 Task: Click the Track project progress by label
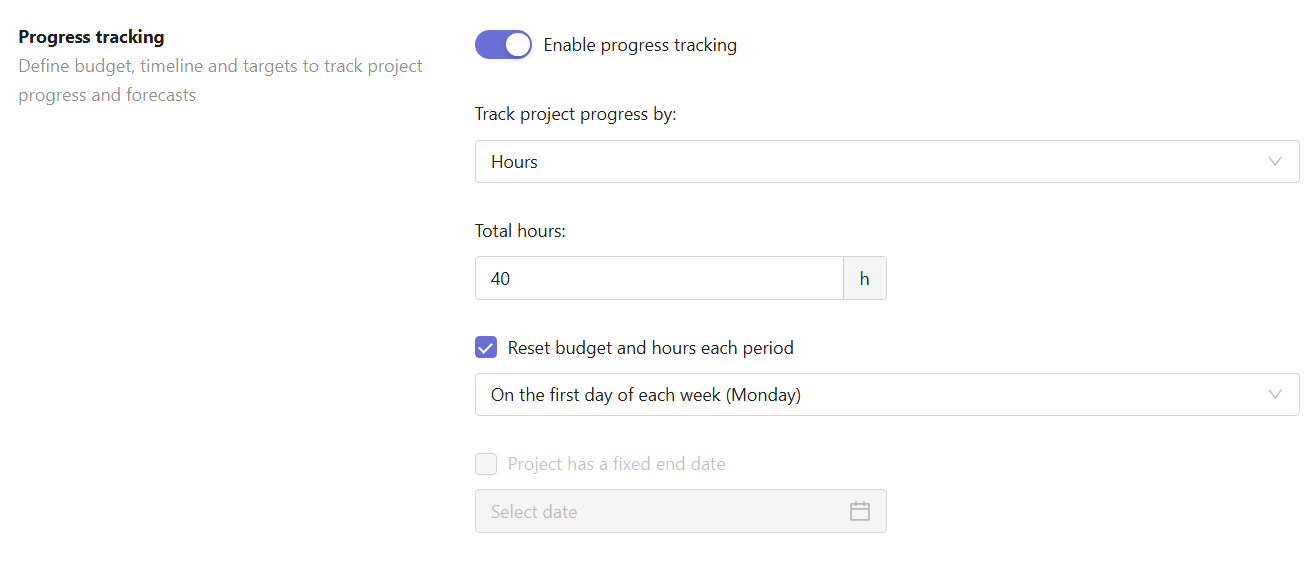coord(576,114)
